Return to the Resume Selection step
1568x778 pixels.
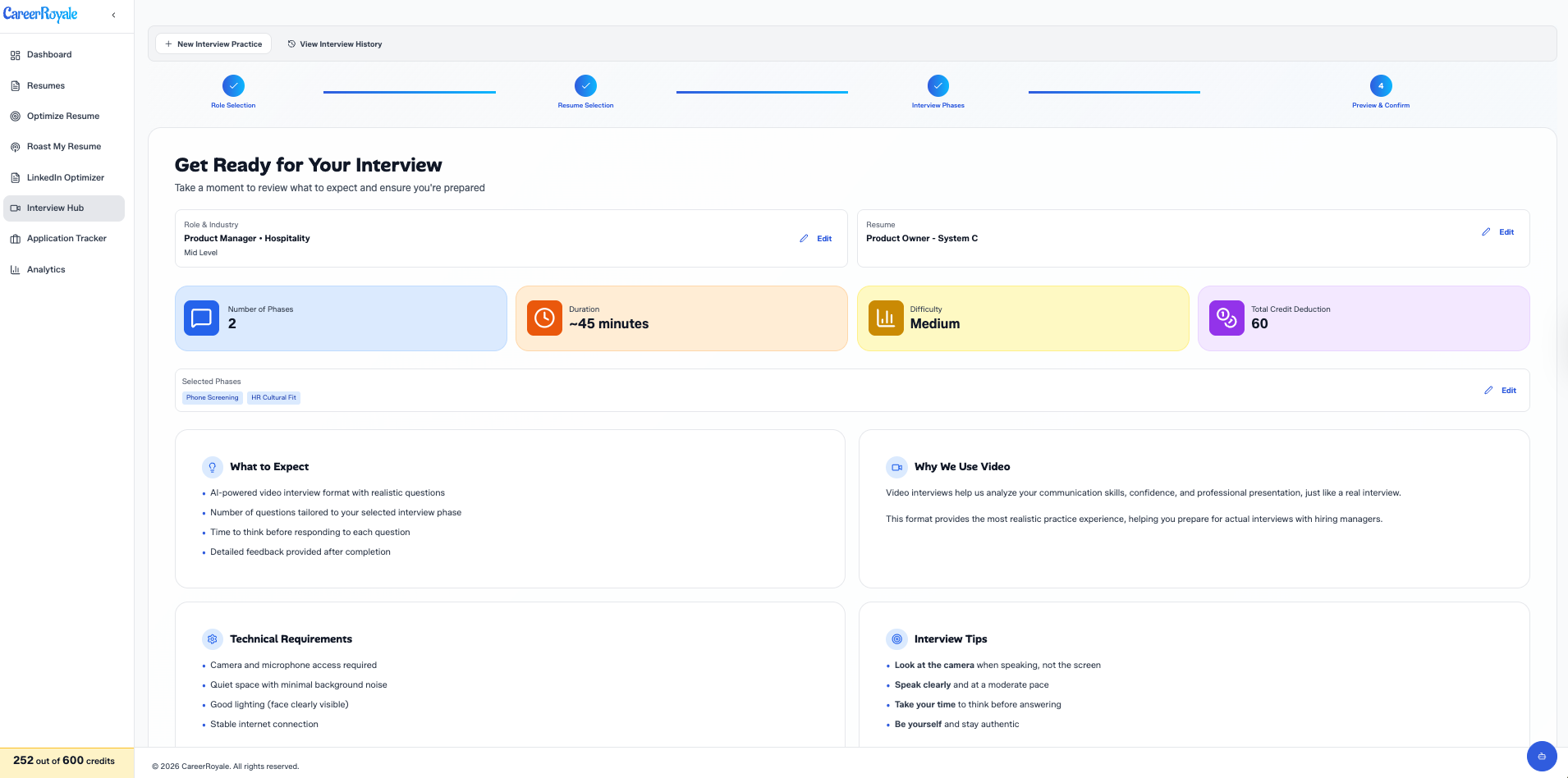point(585,85)
